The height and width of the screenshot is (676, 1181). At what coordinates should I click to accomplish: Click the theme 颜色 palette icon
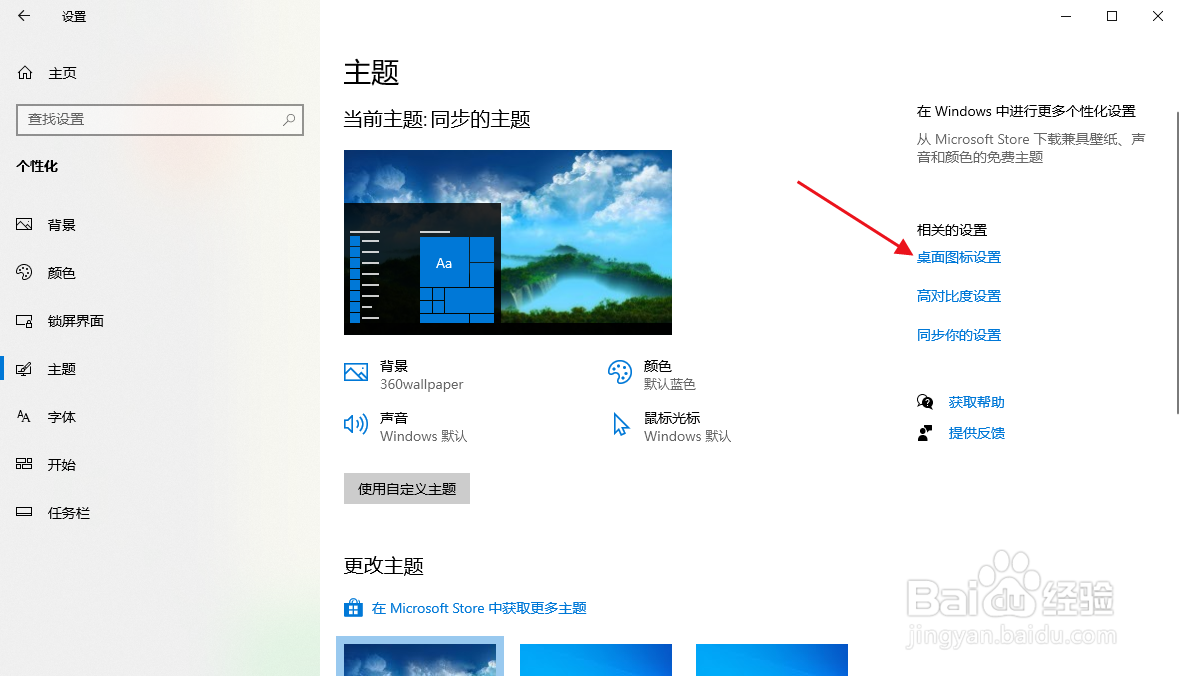tap(620, 372)
